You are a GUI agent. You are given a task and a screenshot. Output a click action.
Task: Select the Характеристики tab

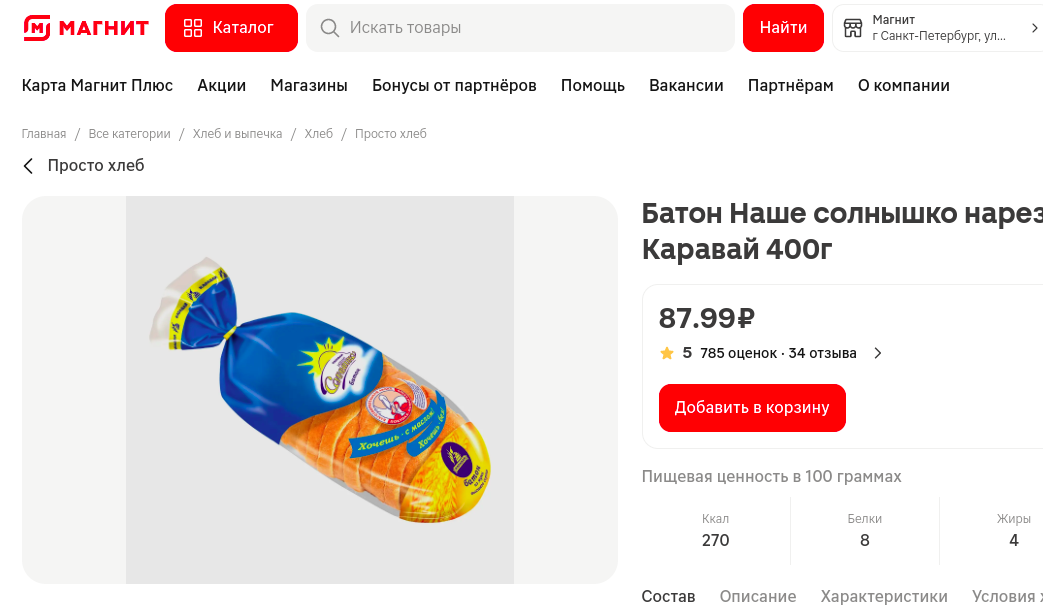click(x=884, y=596)
